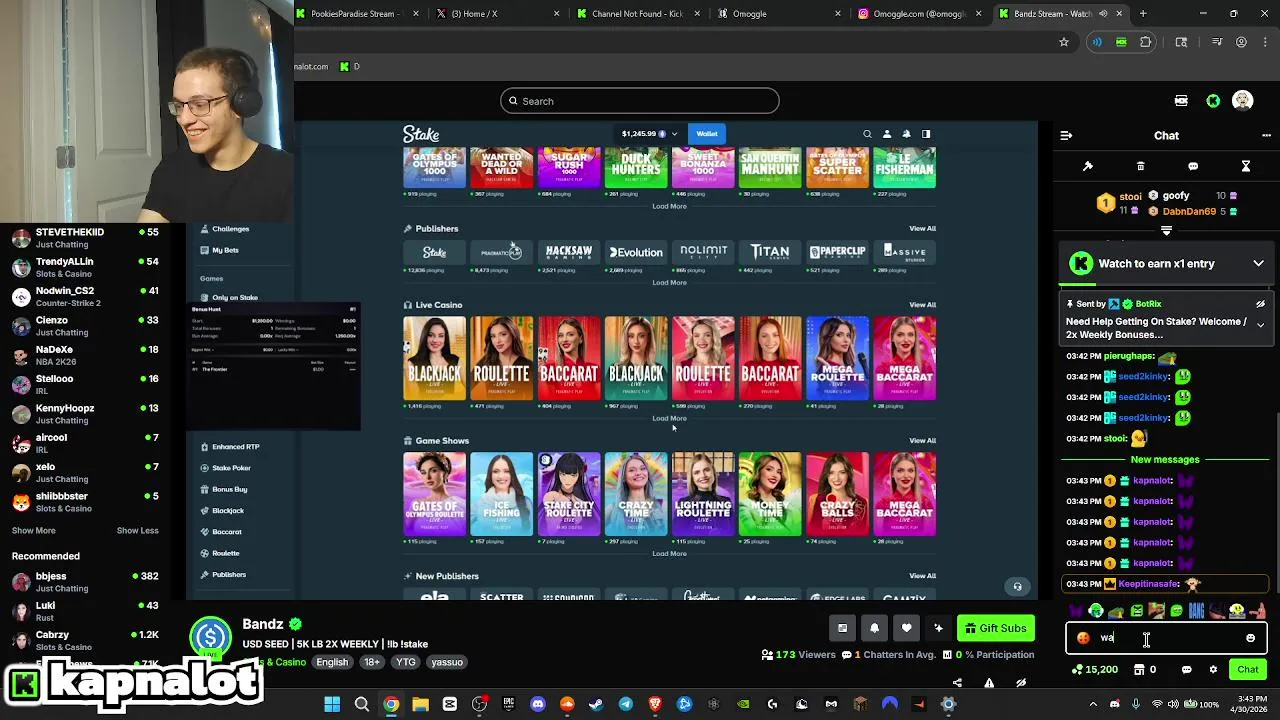1280x720 pixels.
Task: Click the crossed-eye hide icon below stats
Action: (x=1021, y=683)
